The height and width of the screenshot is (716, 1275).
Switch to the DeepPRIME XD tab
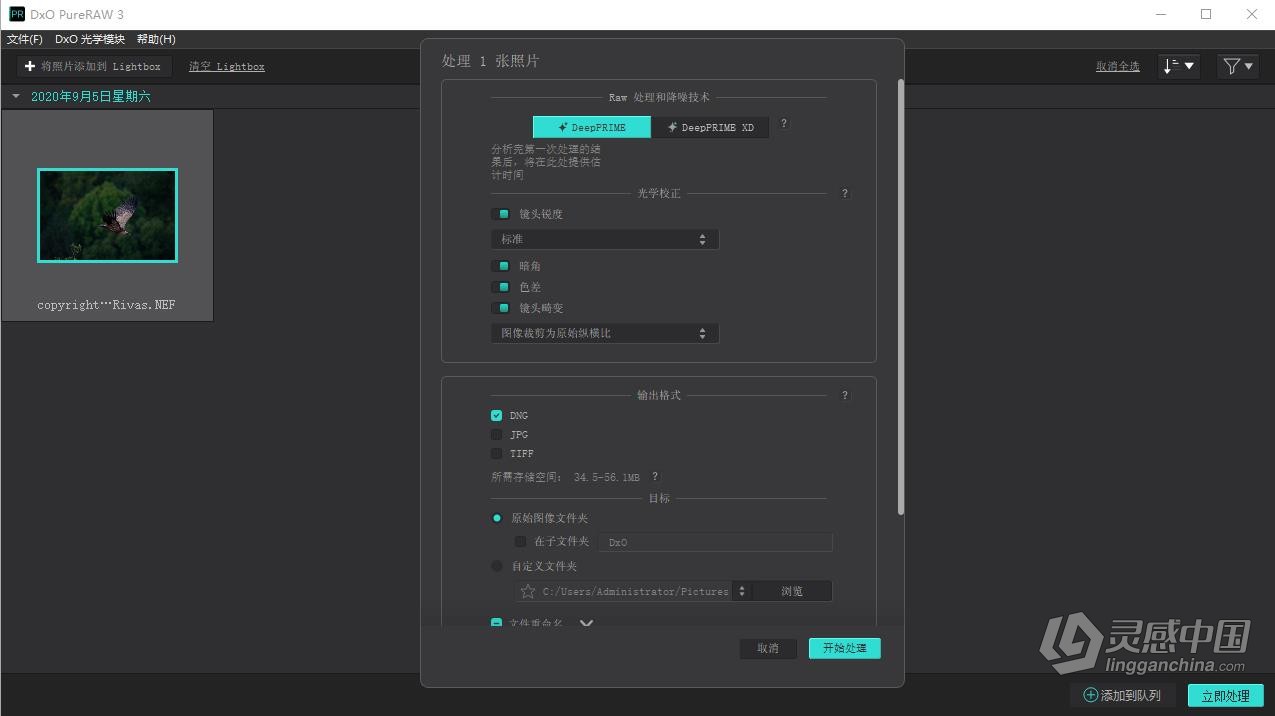[x=710, y=127]
